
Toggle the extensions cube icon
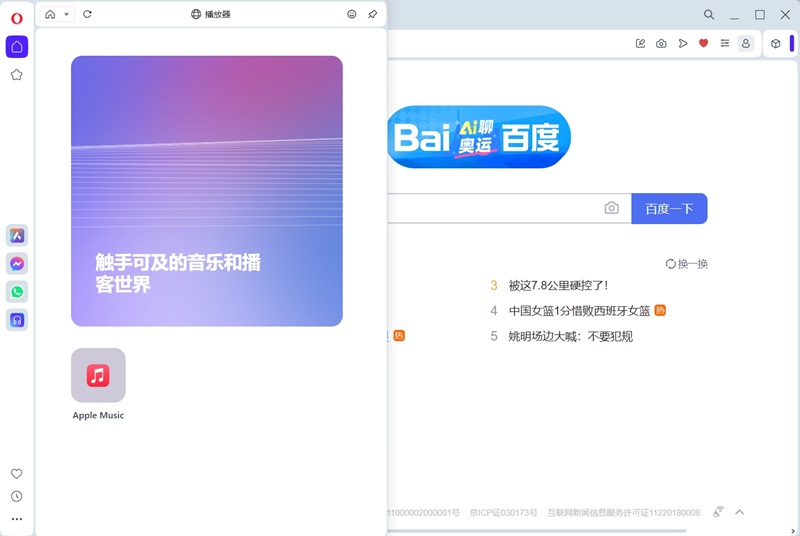(x=775, y=44)
